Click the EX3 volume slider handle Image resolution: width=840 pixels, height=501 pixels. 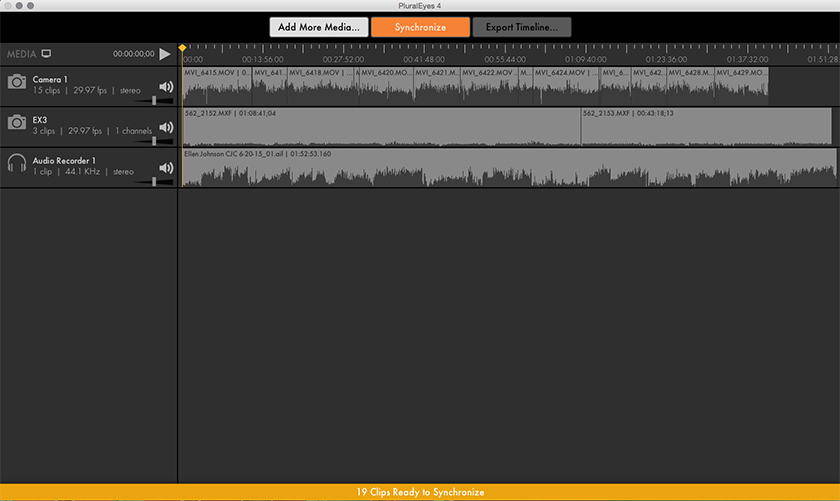pos(154,141)
